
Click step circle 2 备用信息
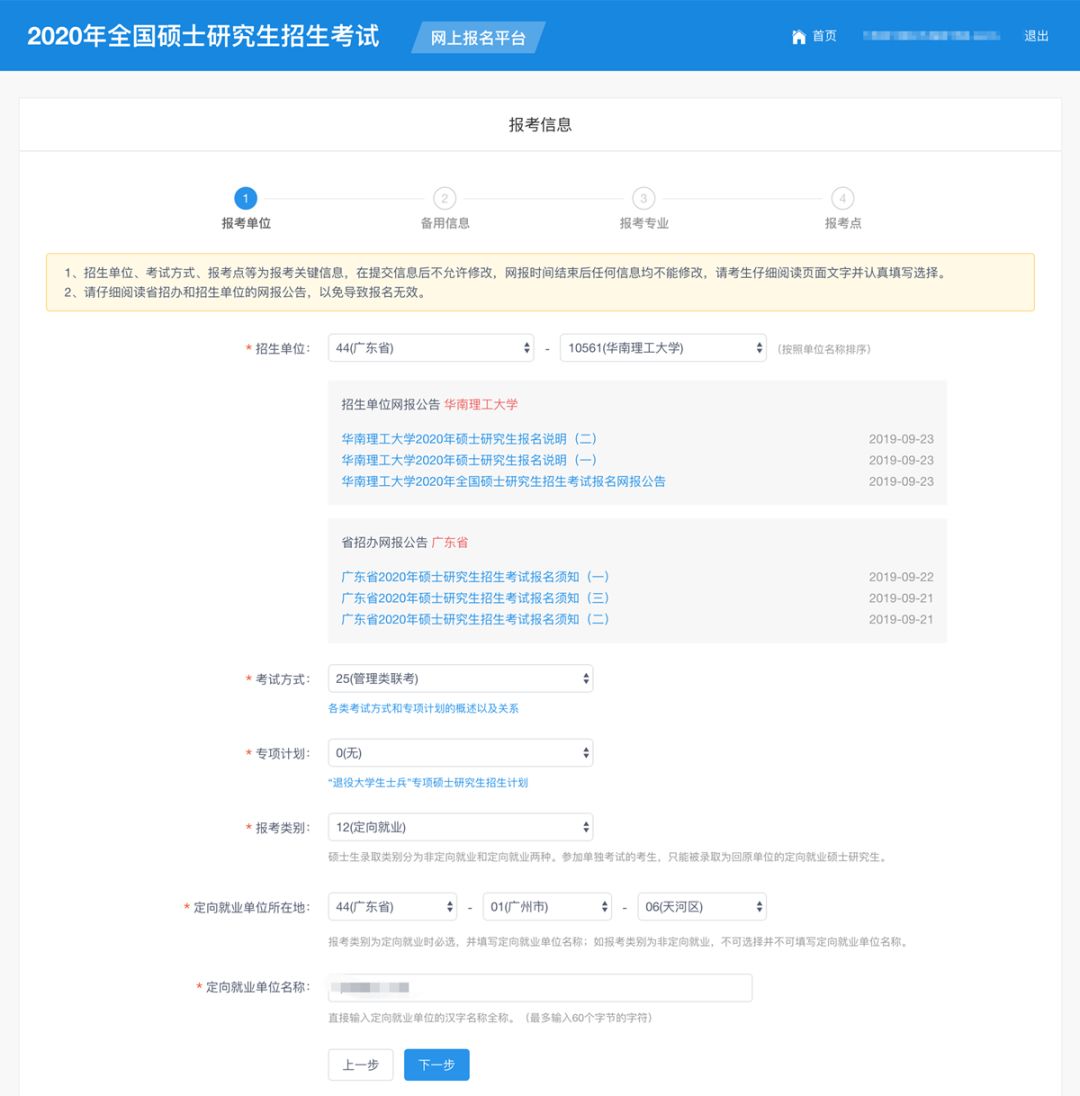444,197
